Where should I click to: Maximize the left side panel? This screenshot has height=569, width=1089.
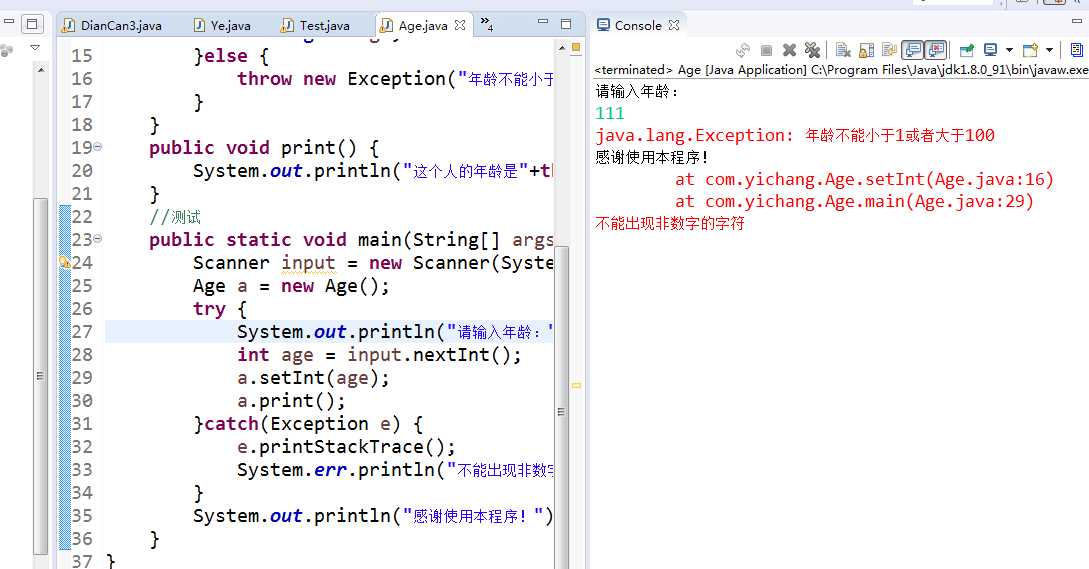click(x=31, y=24)
